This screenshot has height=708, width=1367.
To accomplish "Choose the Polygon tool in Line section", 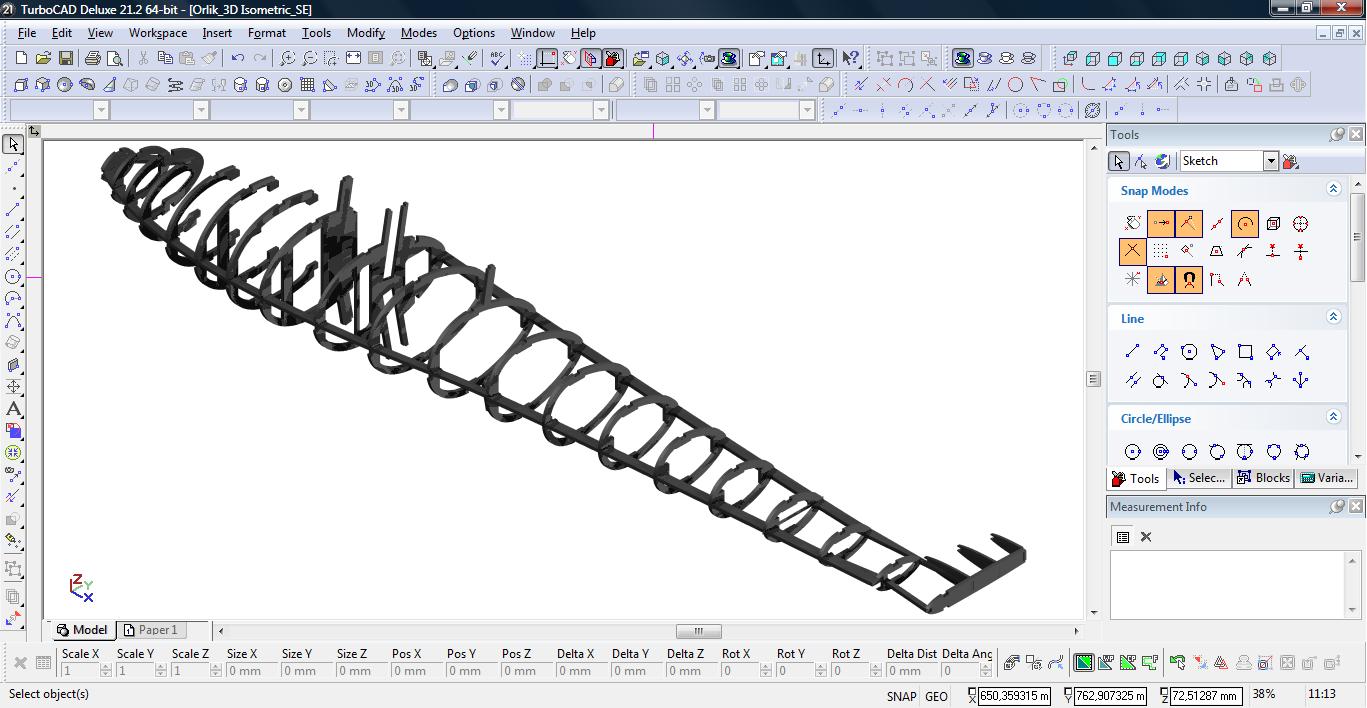I will pos(1189,352).
